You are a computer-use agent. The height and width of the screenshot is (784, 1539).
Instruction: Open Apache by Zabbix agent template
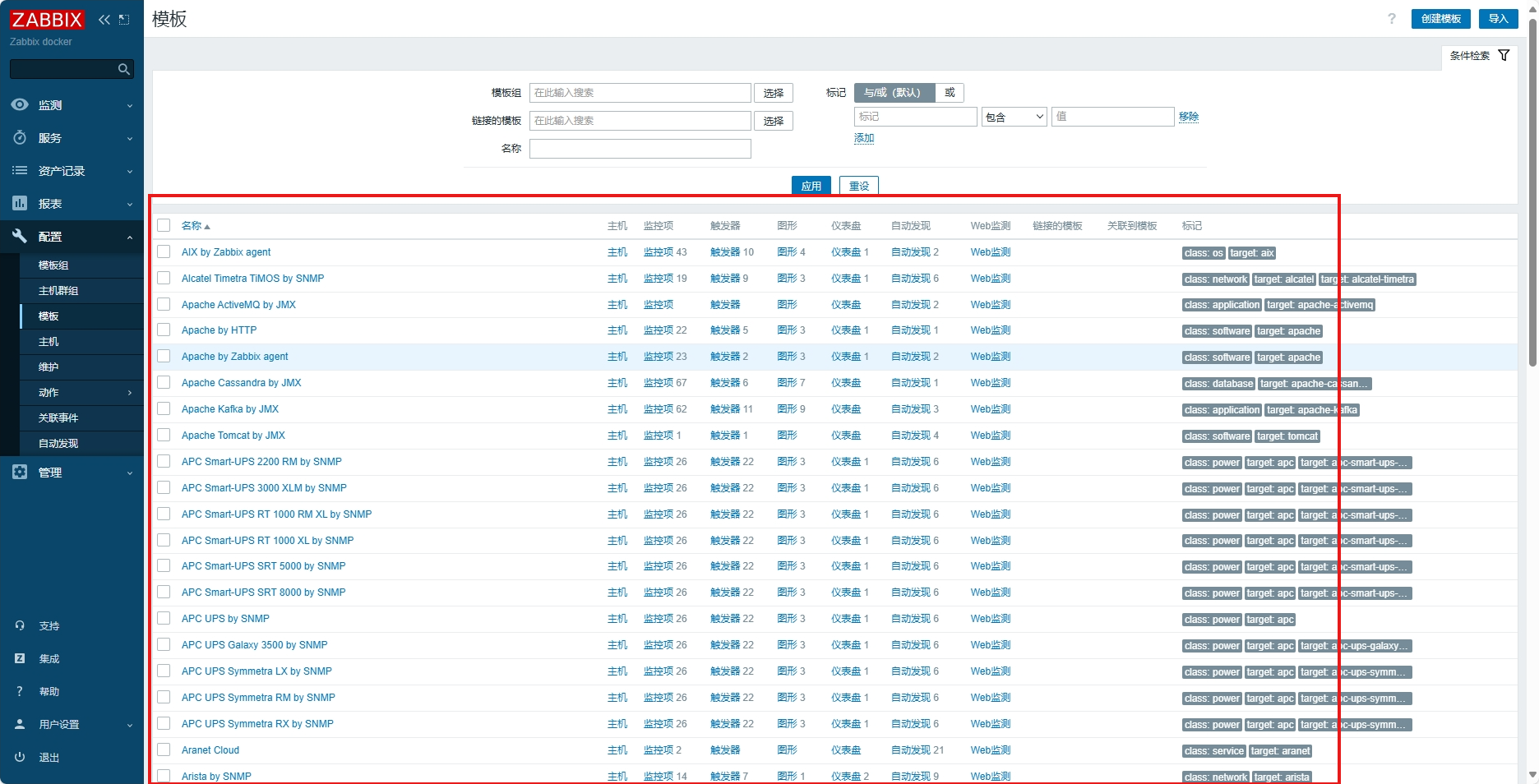coord(234,357)
